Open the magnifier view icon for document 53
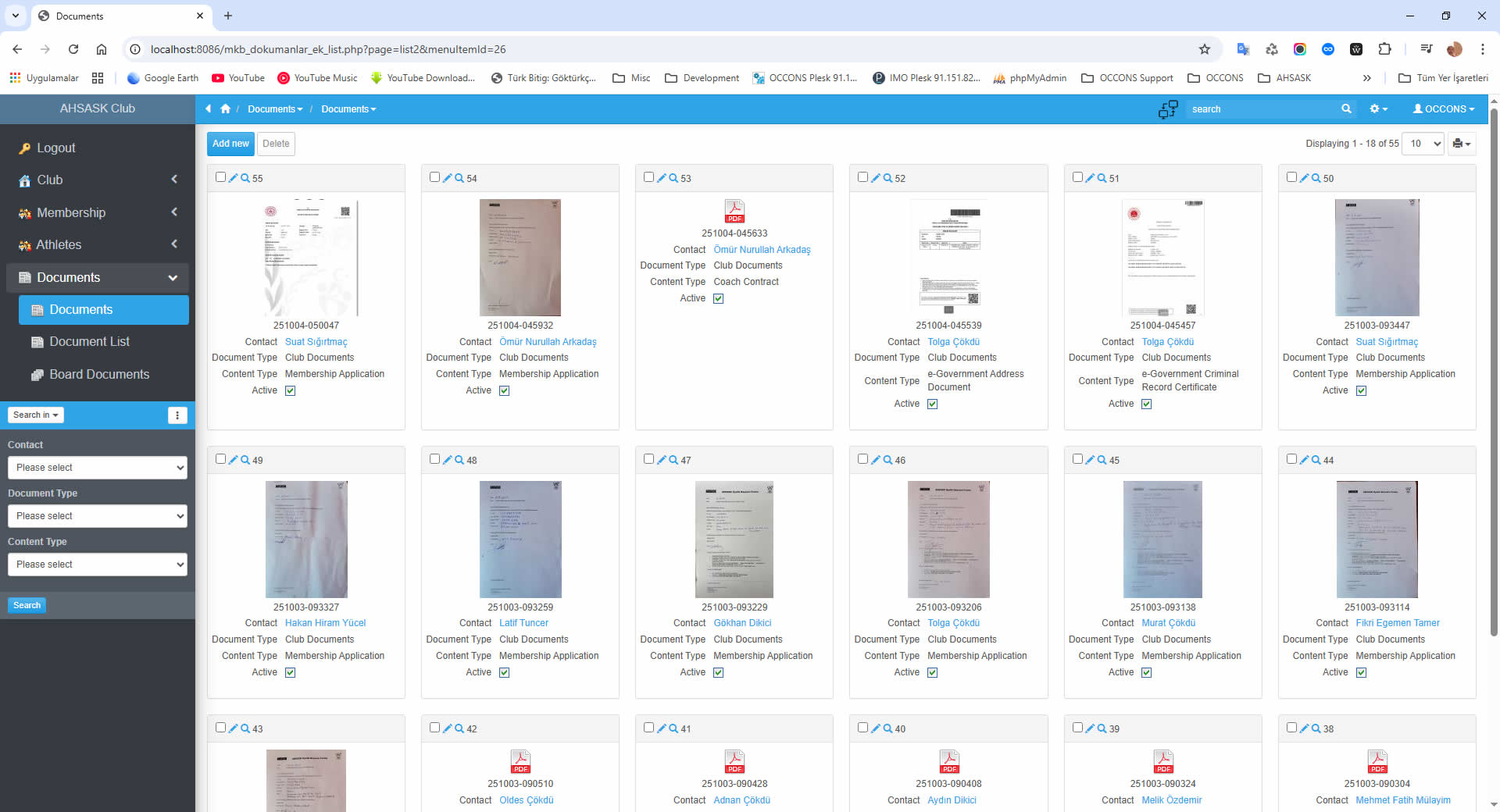This screenshot has width=1500, height=812. pos(673,178)
